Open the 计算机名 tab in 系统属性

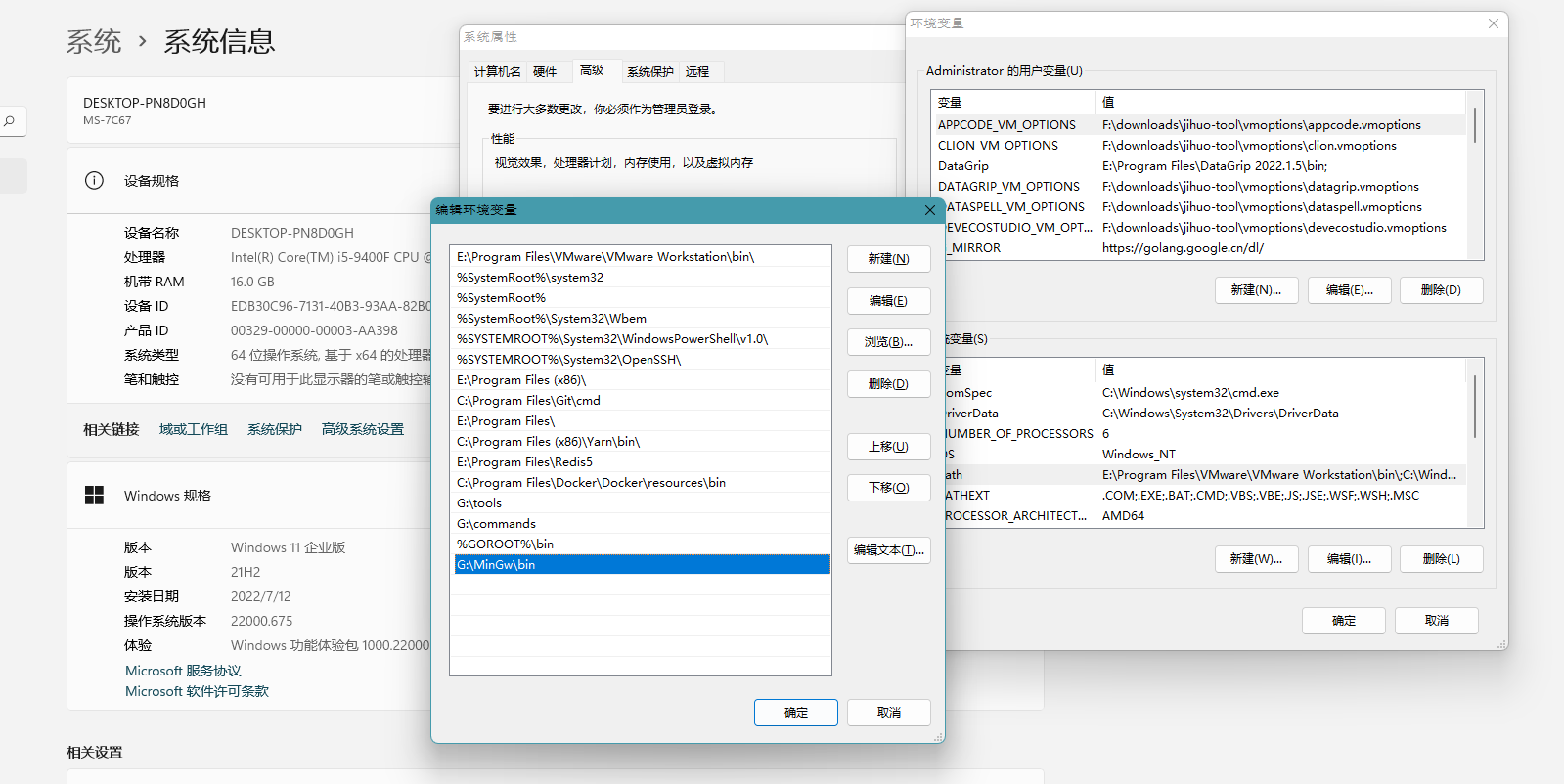(498, 71)
